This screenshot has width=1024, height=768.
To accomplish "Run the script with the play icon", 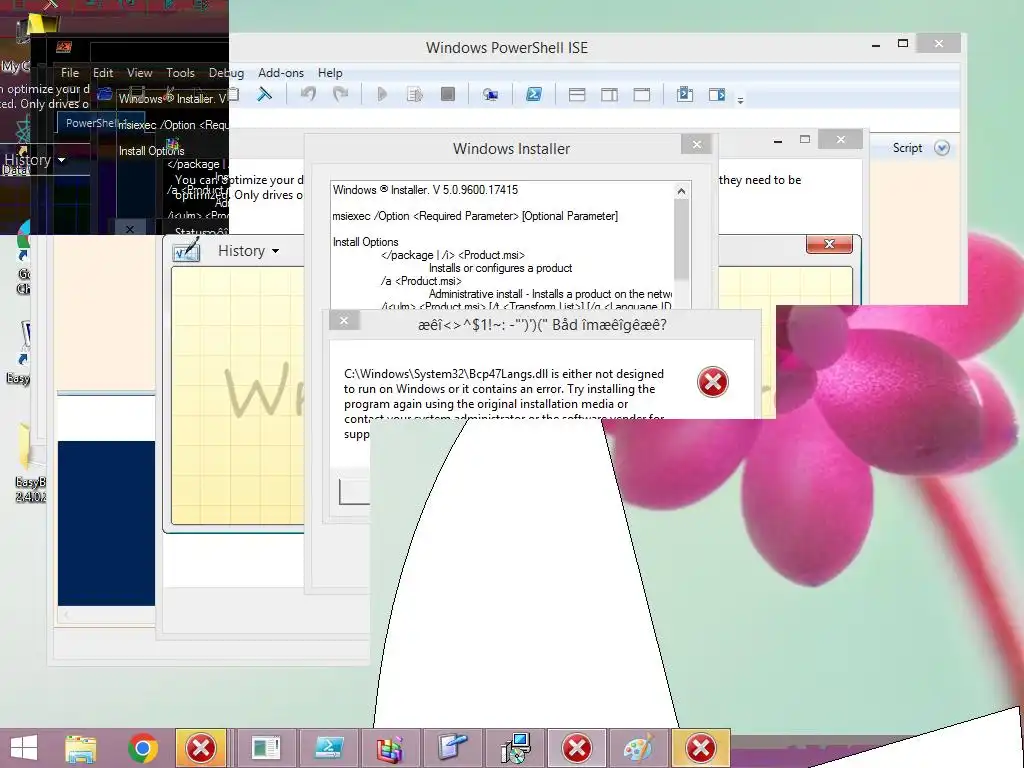I will click(382, 95).
